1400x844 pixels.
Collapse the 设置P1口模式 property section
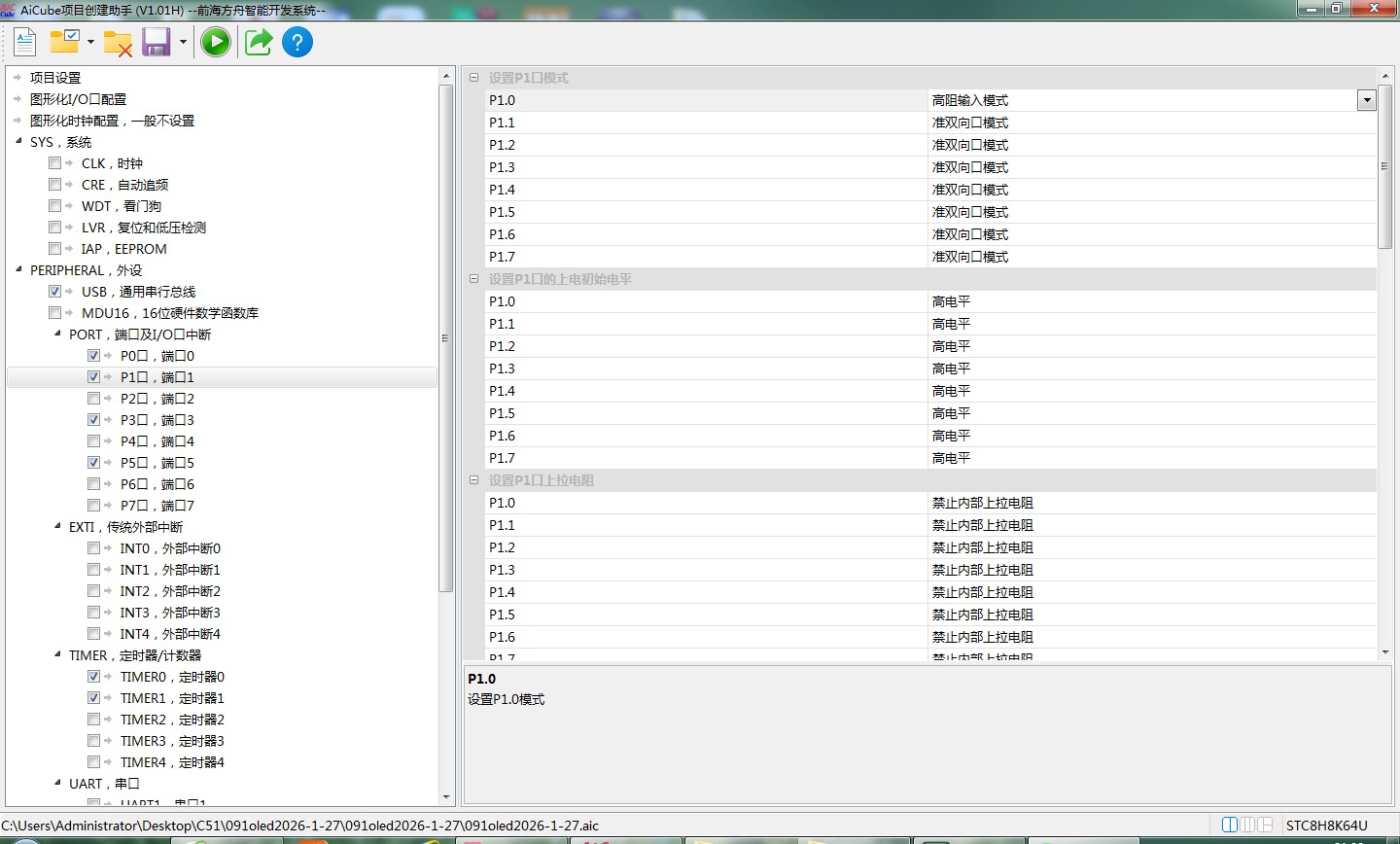pyautogui.click(x=474, y=78)
